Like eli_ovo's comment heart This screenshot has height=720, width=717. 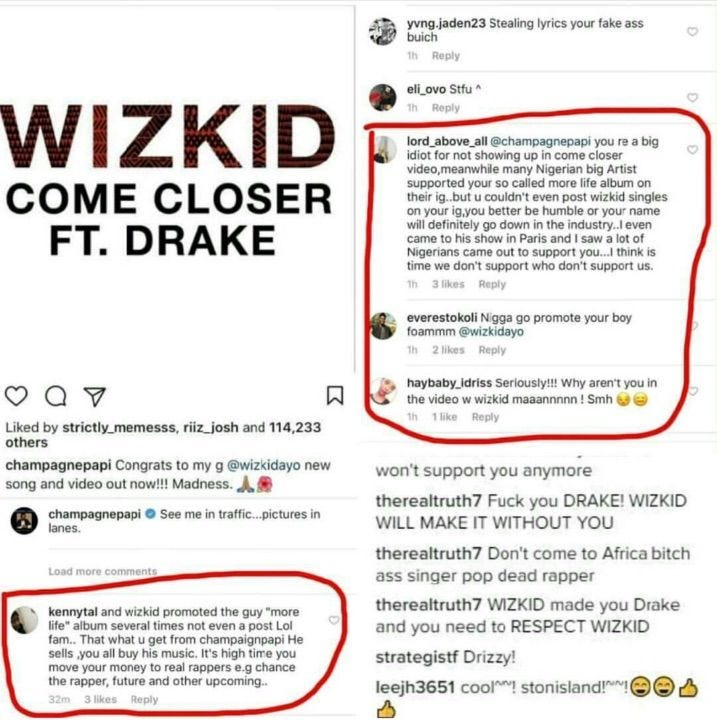[693, 97]
